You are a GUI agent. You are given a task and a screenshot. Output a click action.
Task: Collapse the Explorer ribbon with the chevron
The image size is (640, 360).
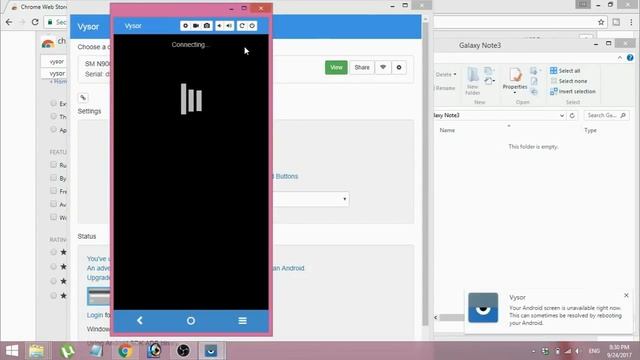pos(620,58)
